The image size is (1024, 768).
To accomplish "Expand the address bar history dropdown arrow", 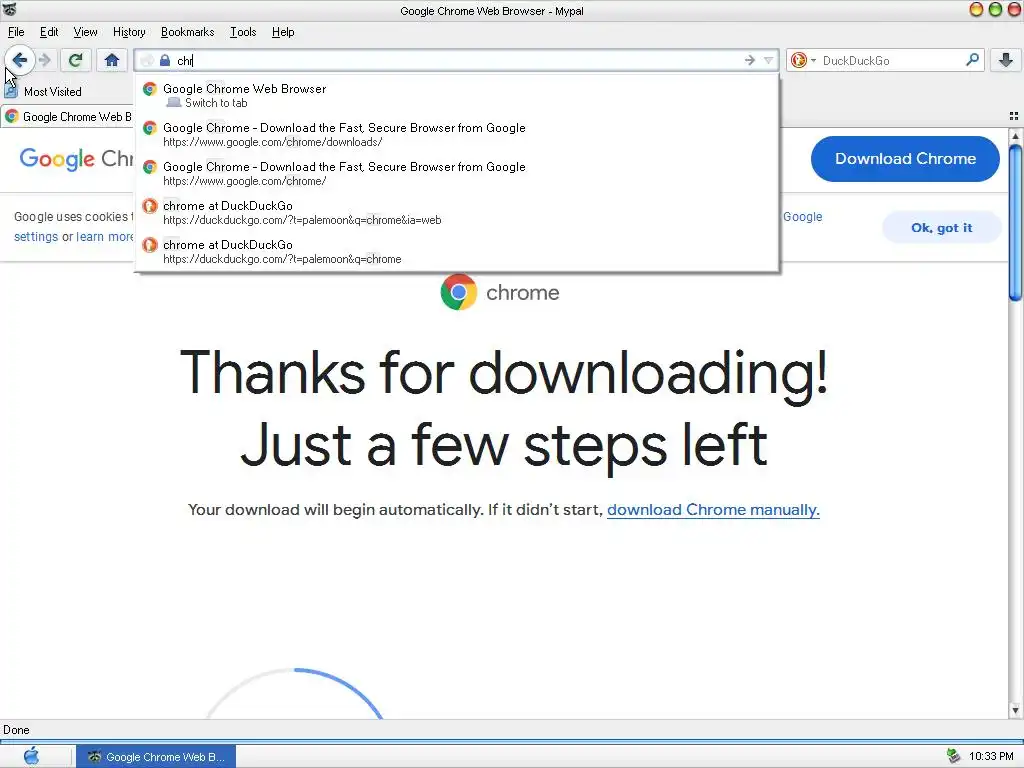I will [769, 61].
